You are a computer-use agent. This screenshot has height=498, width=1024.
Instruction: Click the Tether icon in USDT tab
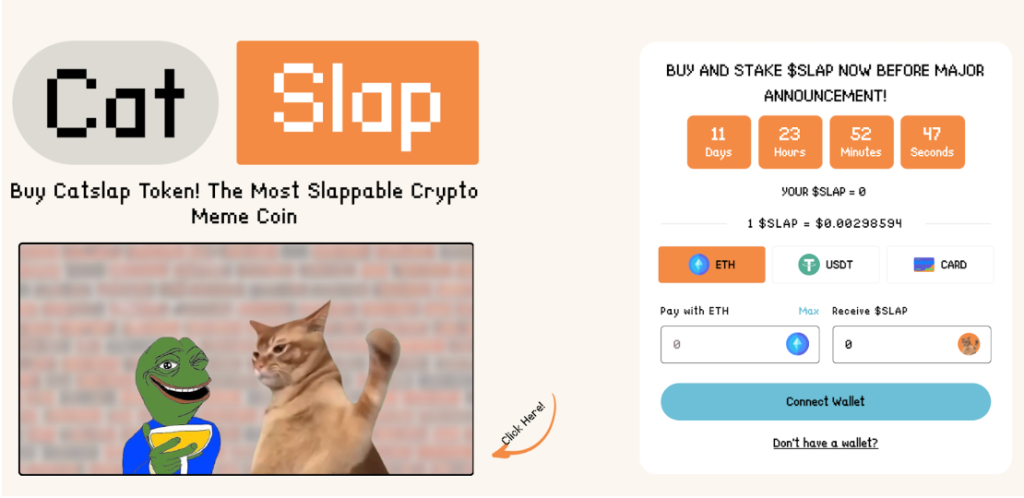point(808,264)
